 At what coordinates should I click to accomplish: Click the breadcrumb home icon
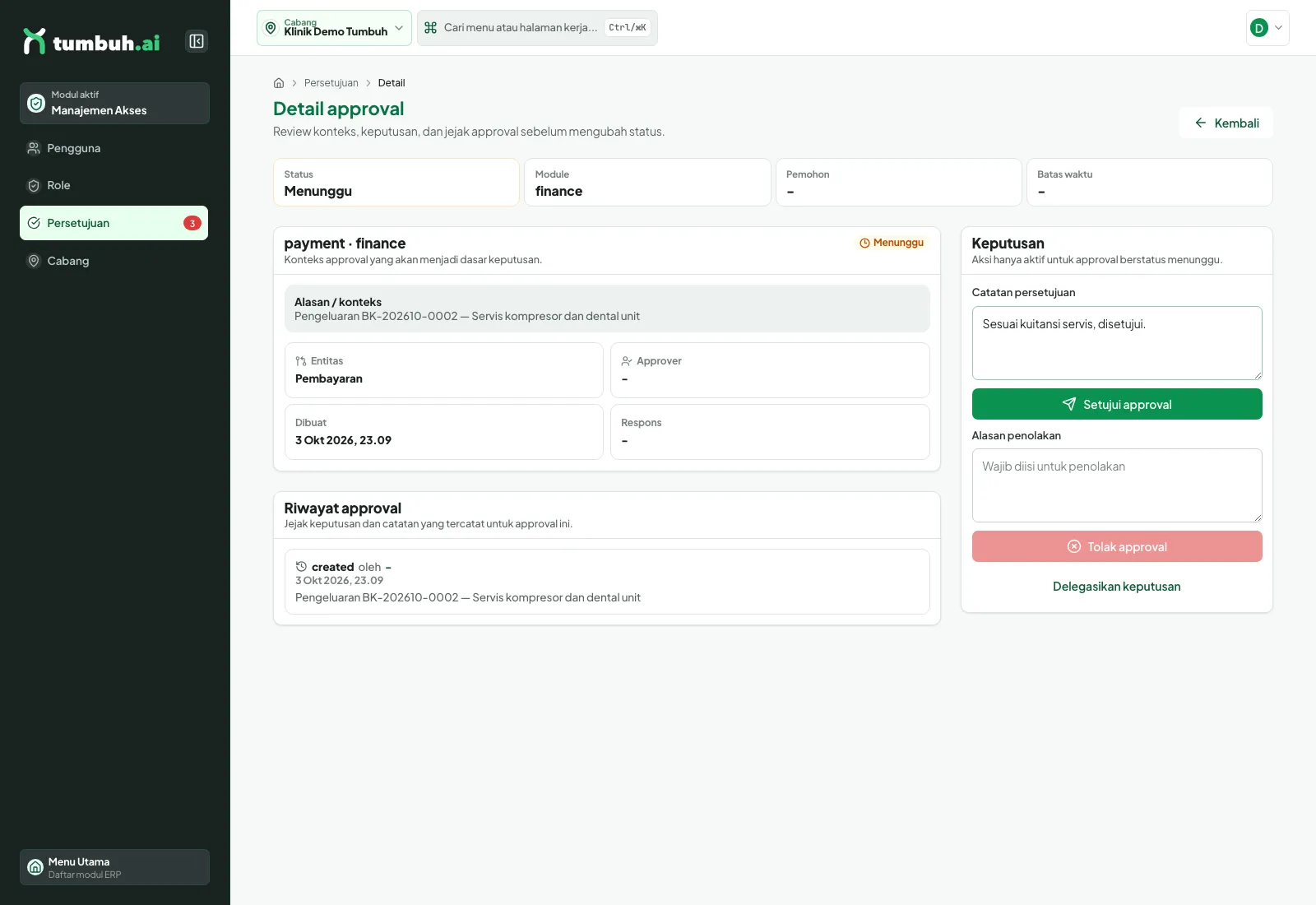pyautogui.click(x=279, y=83)
